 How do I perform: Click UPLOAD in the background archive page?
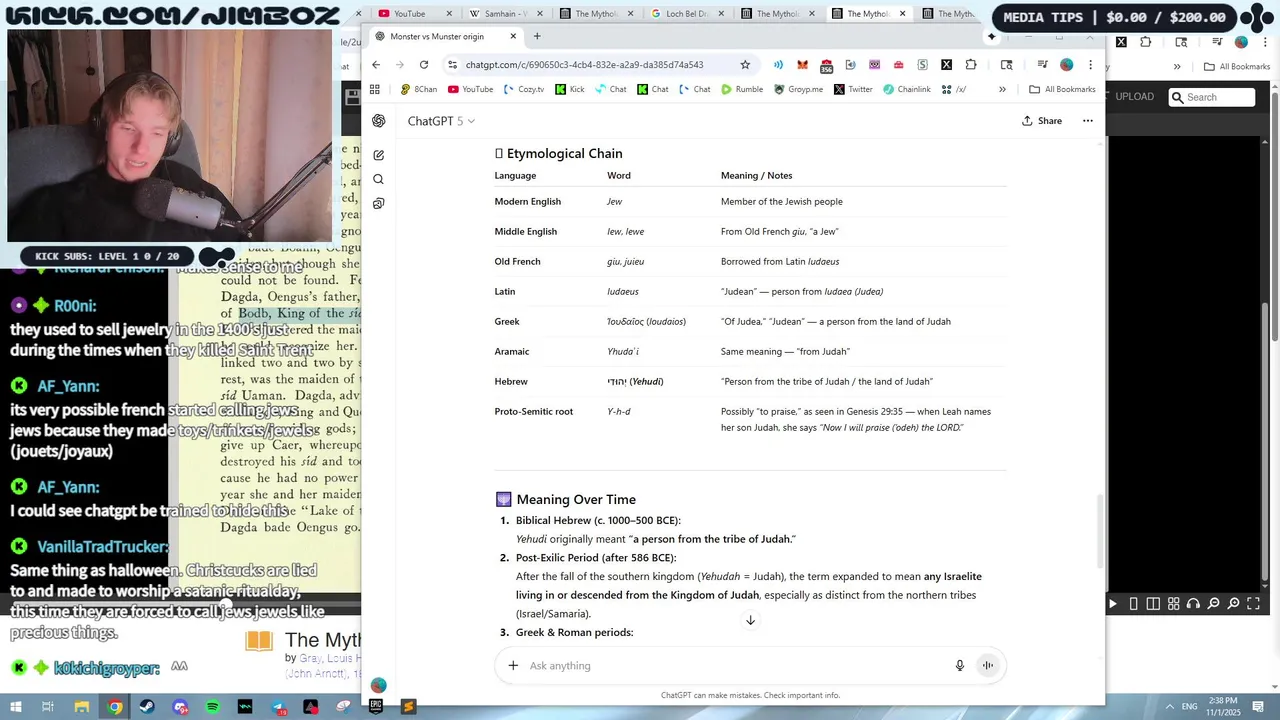[x=1134, y=97]
